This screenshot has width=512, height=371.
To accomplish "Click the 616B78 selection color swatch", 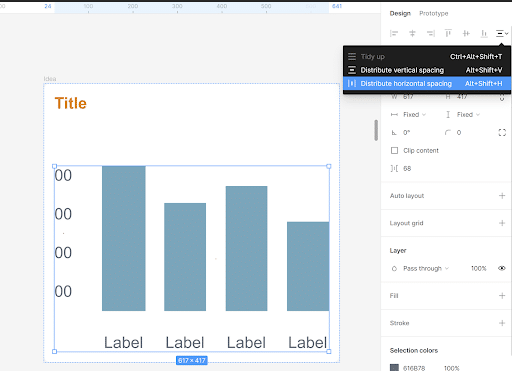I will pos(394,368).
